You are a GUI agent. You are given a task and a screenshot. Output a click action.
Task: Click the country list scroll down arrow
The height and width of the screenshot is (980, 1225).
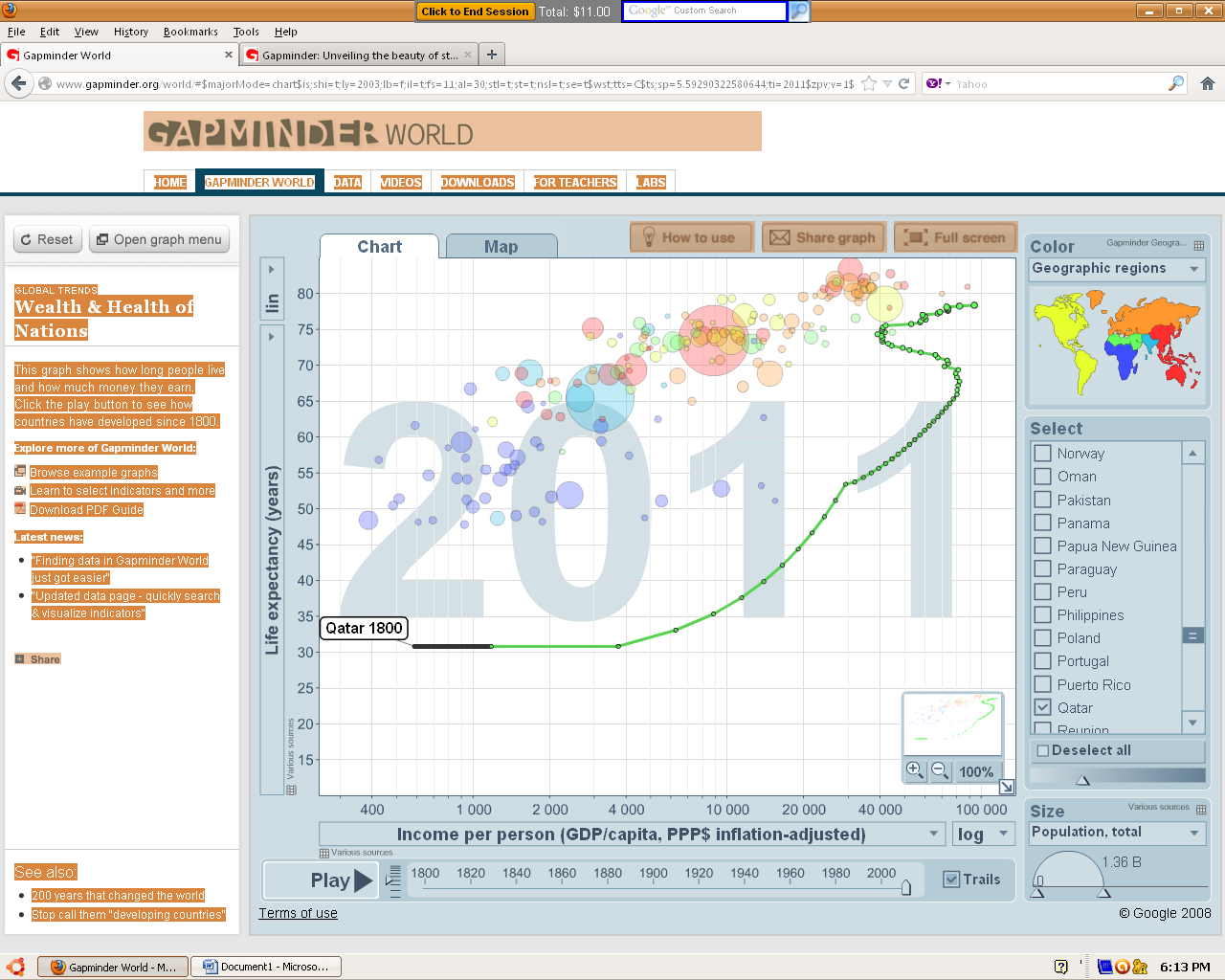pyautogui.click(x=1192, y=723)
